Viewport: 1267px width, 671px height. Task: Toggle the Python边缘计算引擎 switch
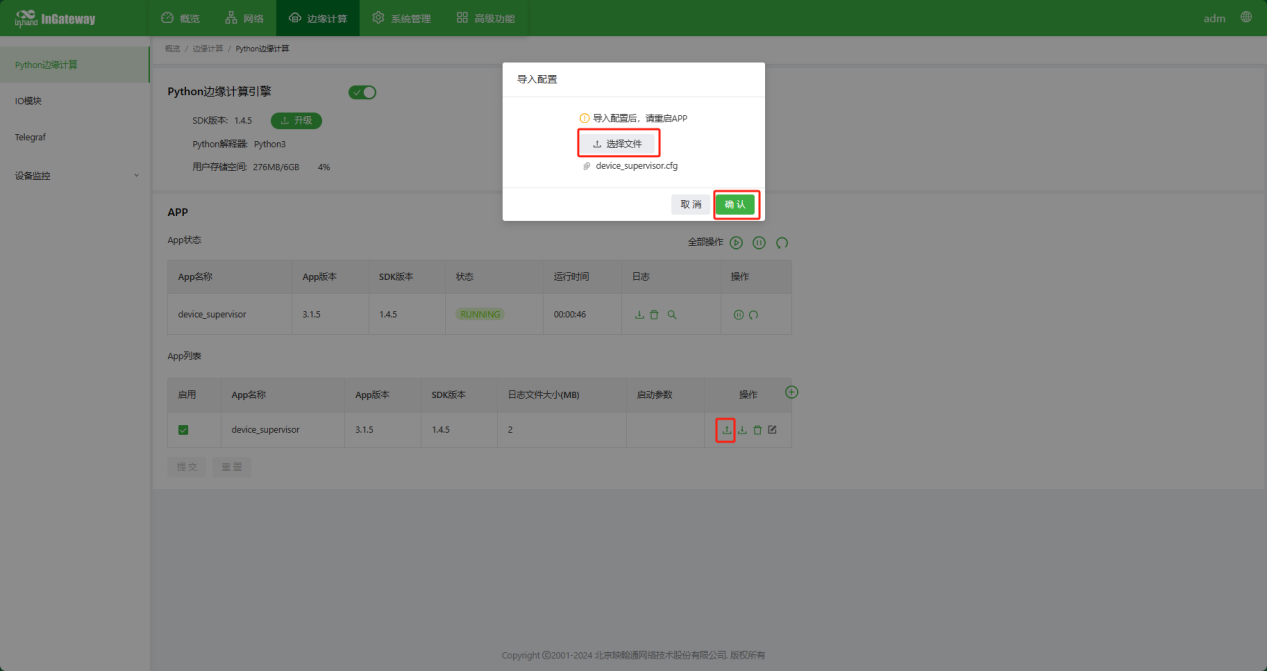(x=362, y=92)
